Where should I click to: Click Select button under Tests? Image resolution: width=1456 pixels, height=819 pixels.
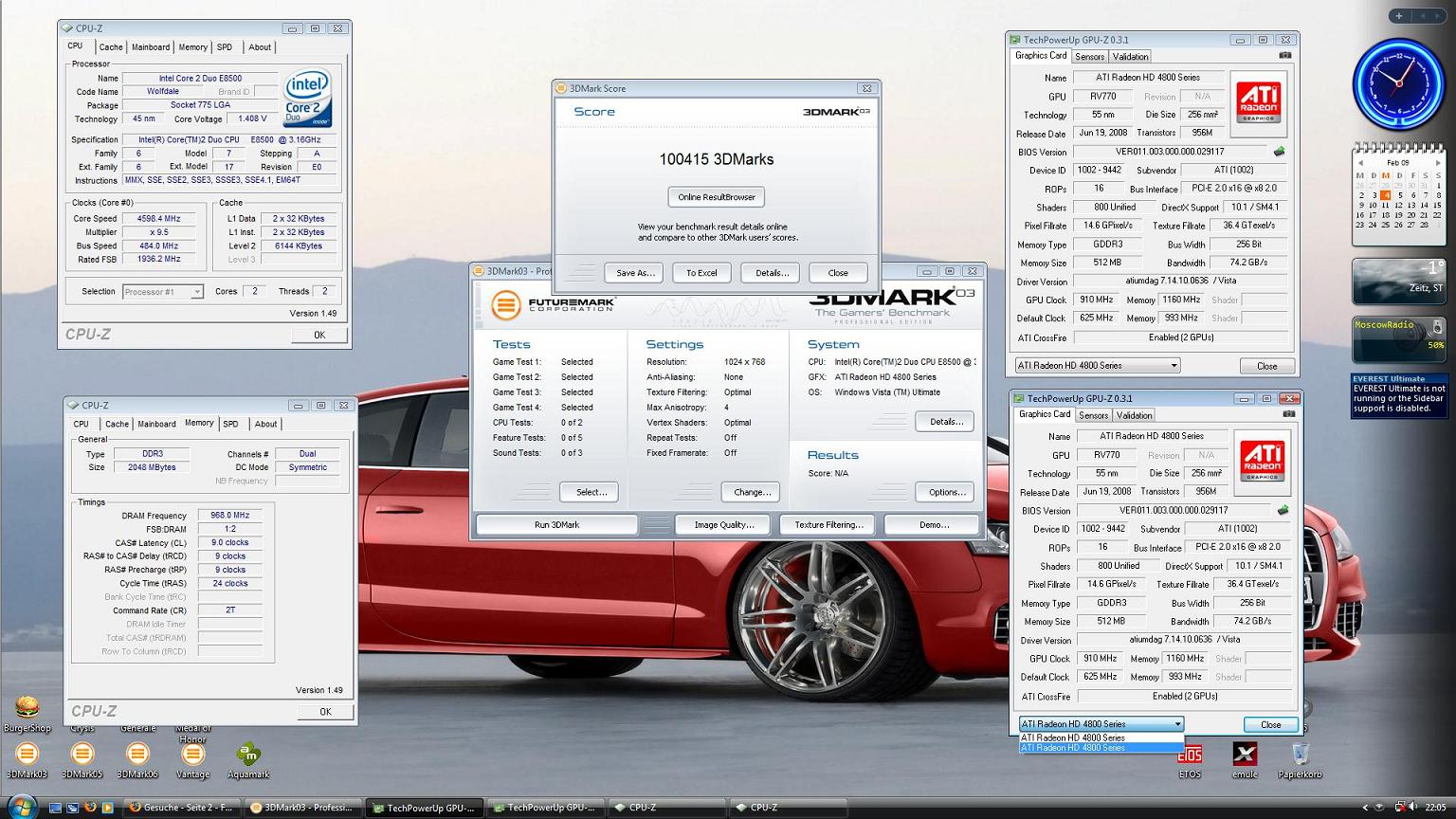tap(591, 492)
